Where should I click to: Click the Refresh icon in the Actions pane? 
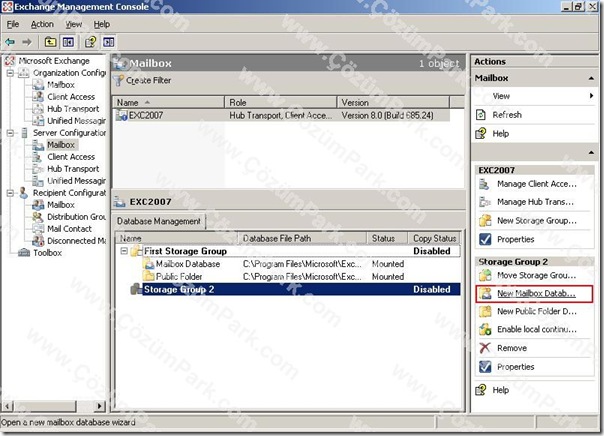[481, 115]
